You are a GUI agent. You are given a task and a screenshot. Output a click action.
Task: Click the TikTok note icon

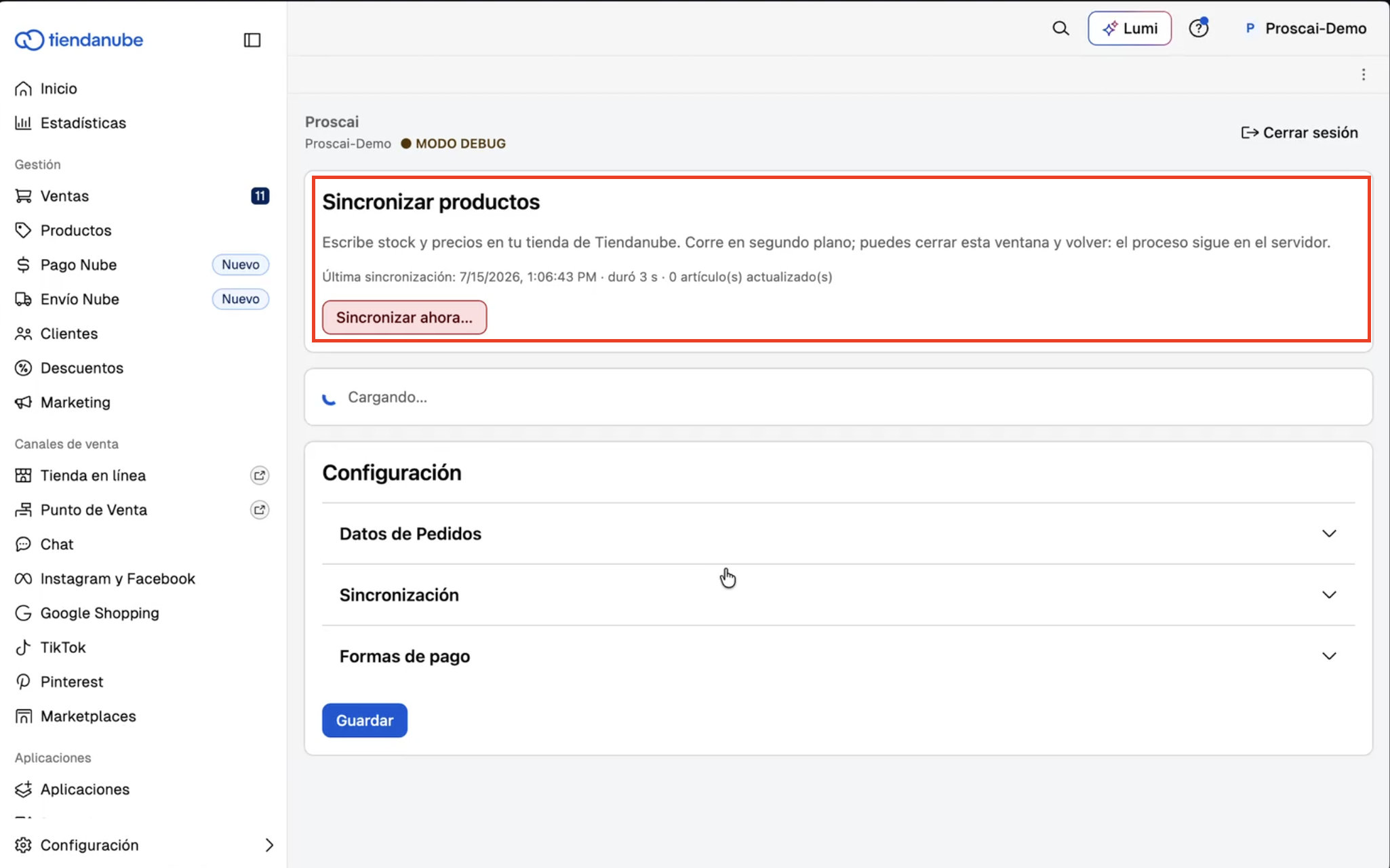24,648
